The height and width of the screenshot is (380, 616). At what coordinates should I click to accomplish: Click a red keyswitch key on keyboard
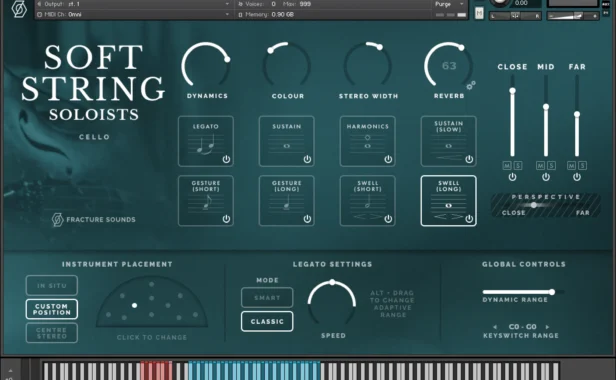point(156,371)
